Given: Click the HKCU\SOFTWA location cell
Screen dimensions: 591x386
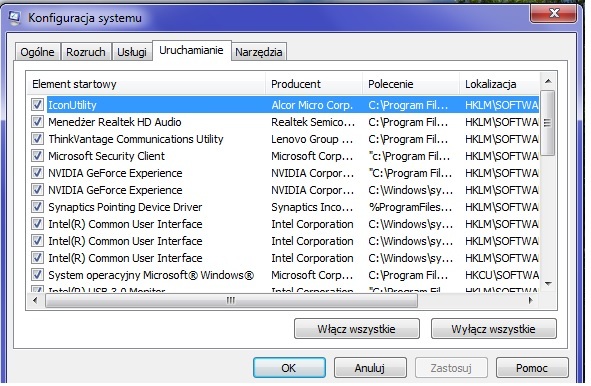Looking at the screenshot, I should 502,275.
